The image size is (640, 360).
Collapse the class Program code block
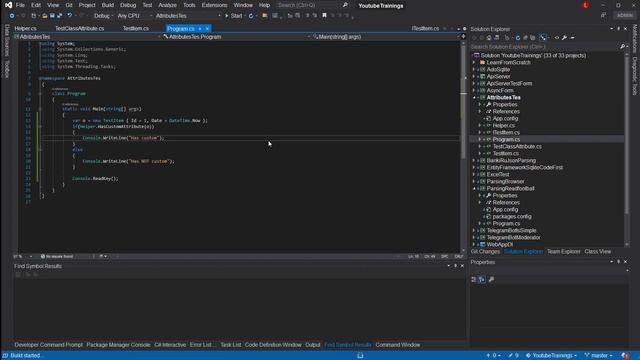[x=40, y=93]
